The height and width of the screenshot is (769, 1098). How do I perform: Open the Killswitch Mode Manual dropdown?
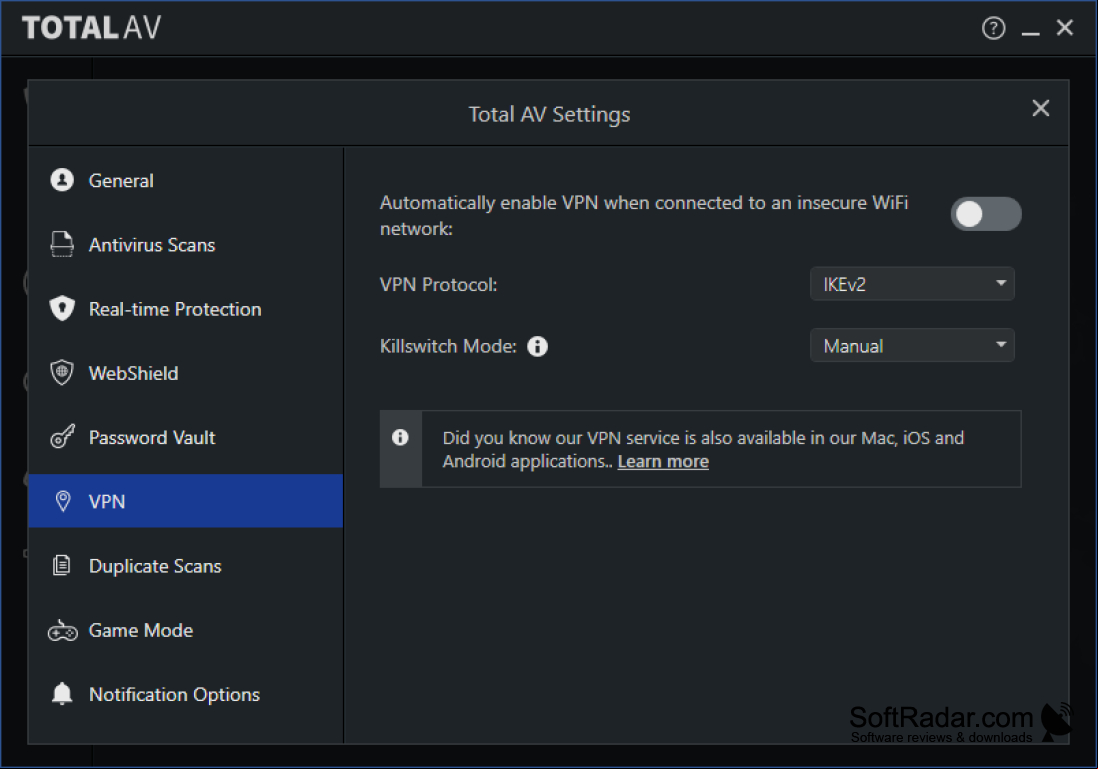pyautogui.click(x=912, y=345)
